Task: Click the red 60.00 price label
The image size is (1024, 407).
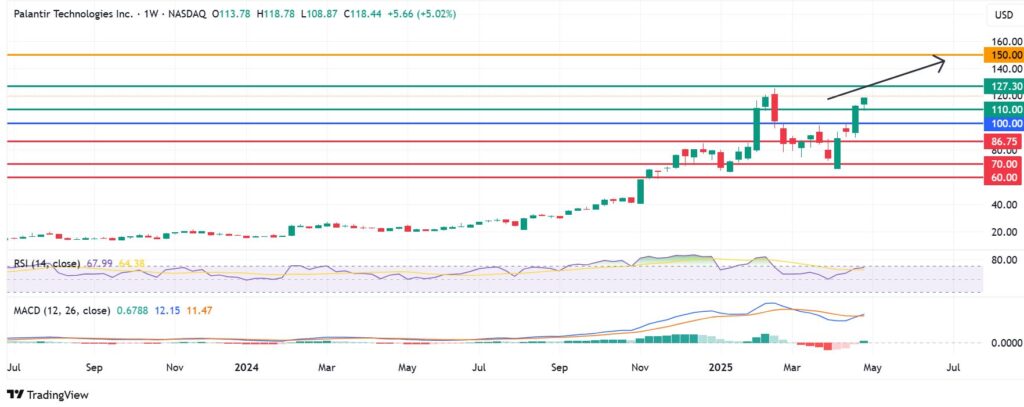Action: coord(1003,177)
